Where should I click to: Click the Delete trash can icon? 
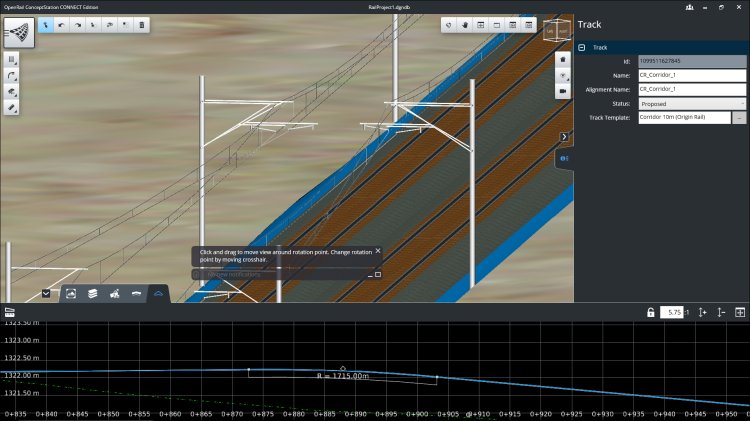pyautogui.click(x=142, y=23)
